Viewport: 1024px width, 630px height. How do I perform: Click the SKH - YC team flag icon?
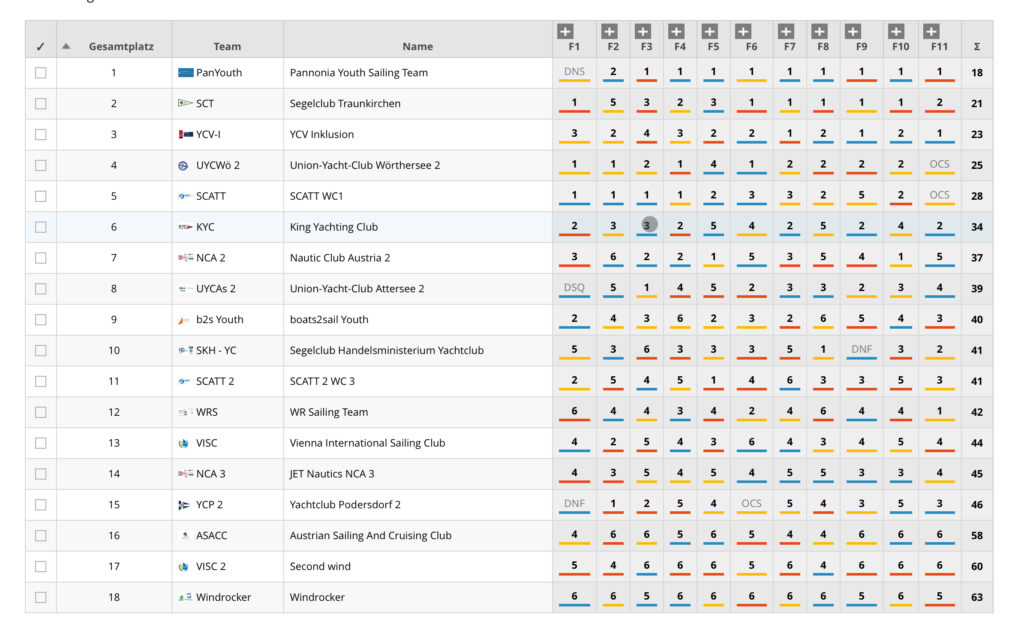click(185, 351)
